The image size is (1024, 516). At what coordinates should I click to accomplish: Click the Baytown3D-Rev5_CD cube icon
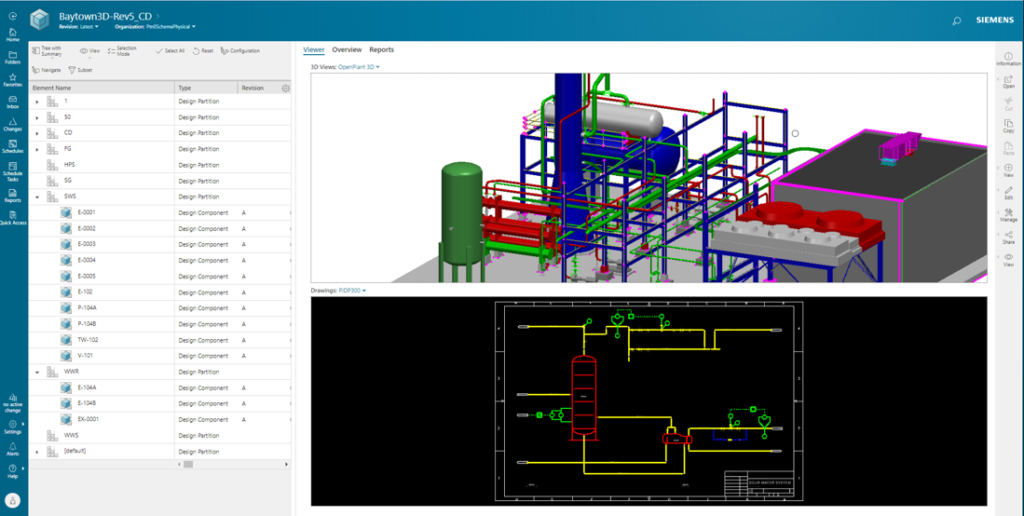pos(40,20)
